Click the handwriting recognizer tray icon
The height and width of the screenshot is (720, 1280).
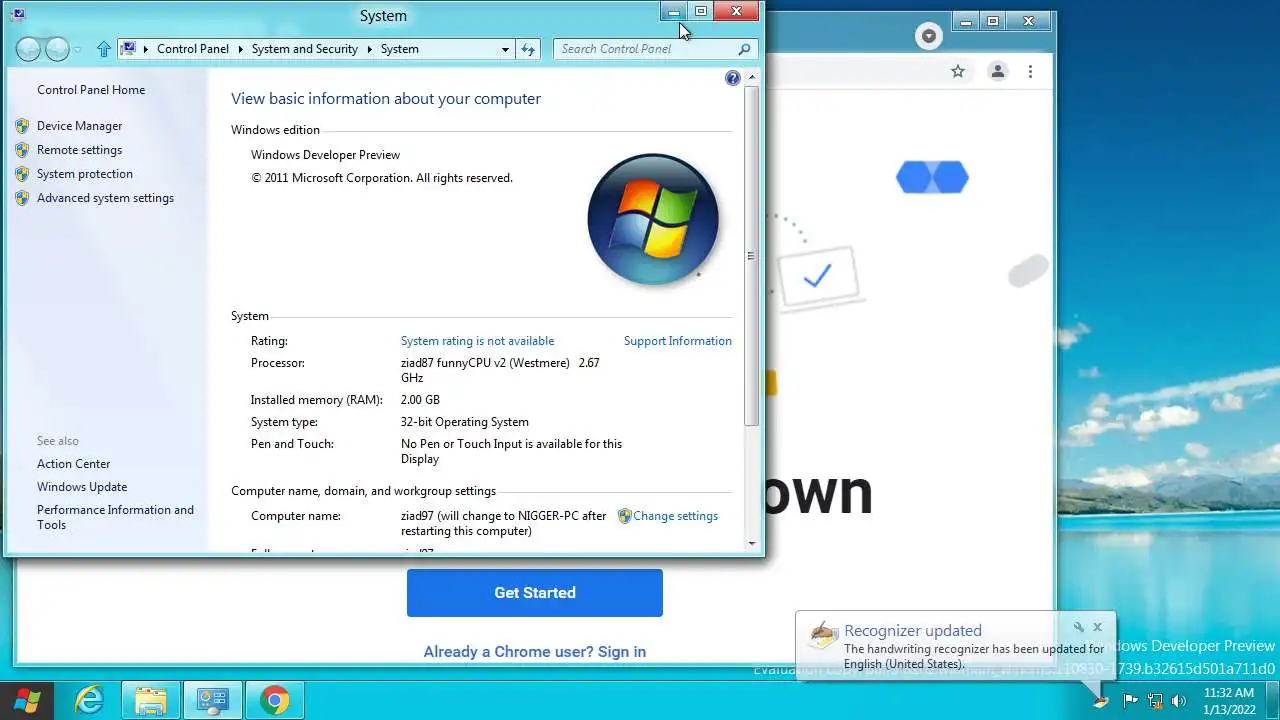(1100, 700)
